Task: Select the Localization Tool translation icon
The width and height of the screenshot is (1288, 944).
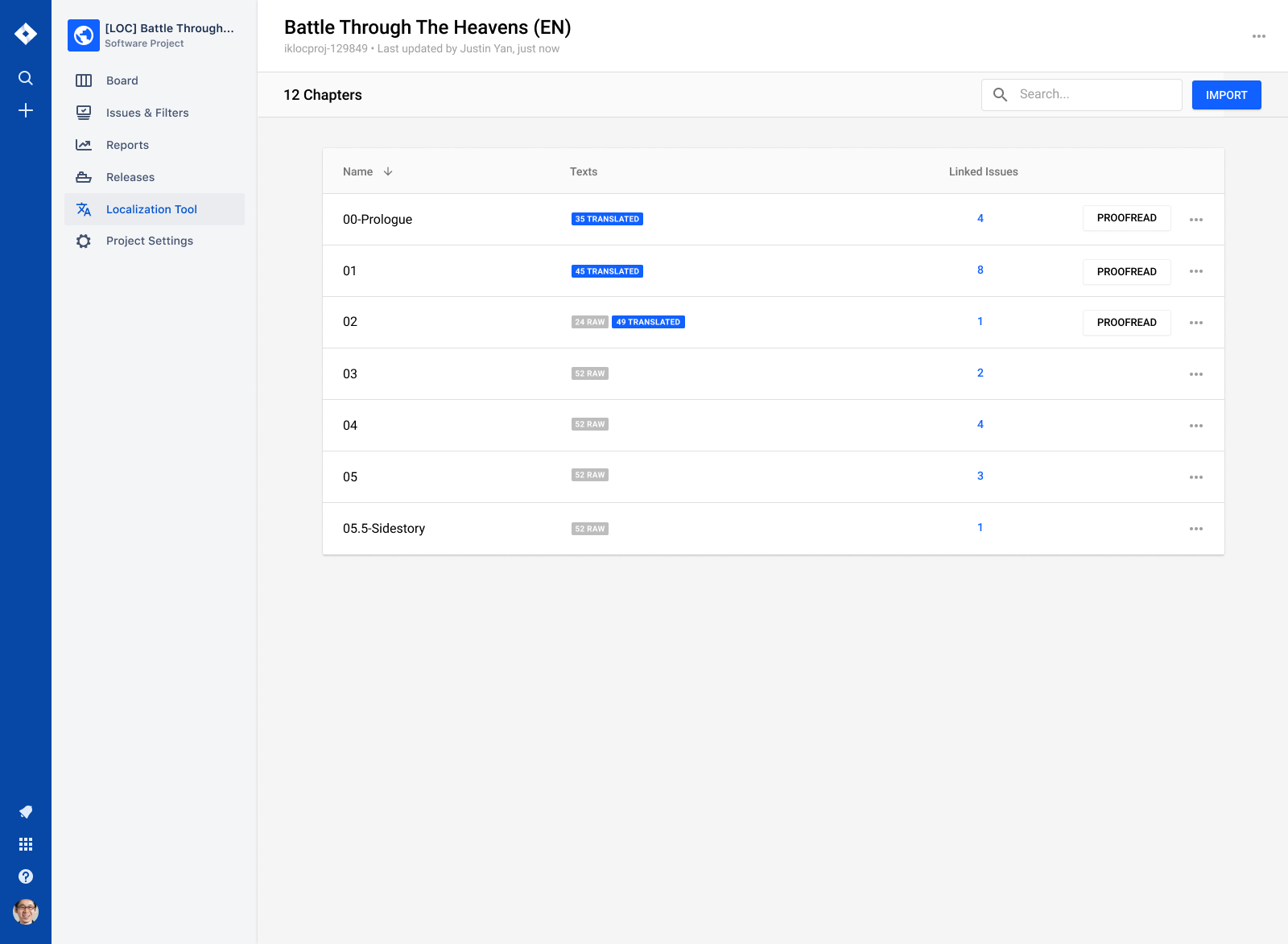Action: point(84,209)
